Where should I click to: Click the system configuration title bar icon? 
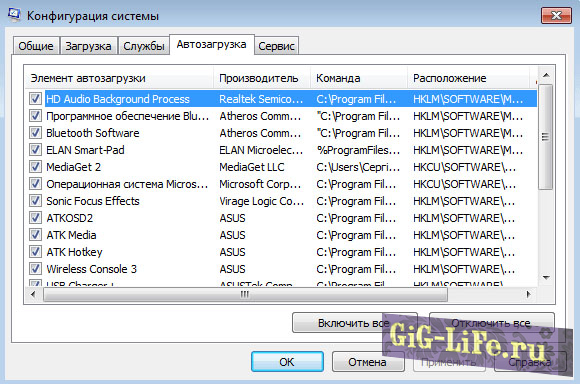tap(14, 15)
